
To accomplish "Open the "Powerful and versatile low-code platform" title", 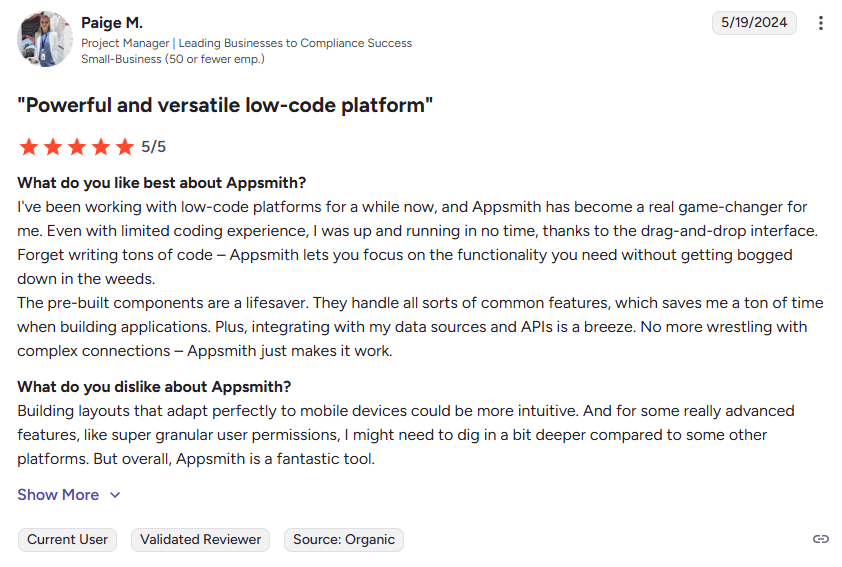I will coord(225,105).
